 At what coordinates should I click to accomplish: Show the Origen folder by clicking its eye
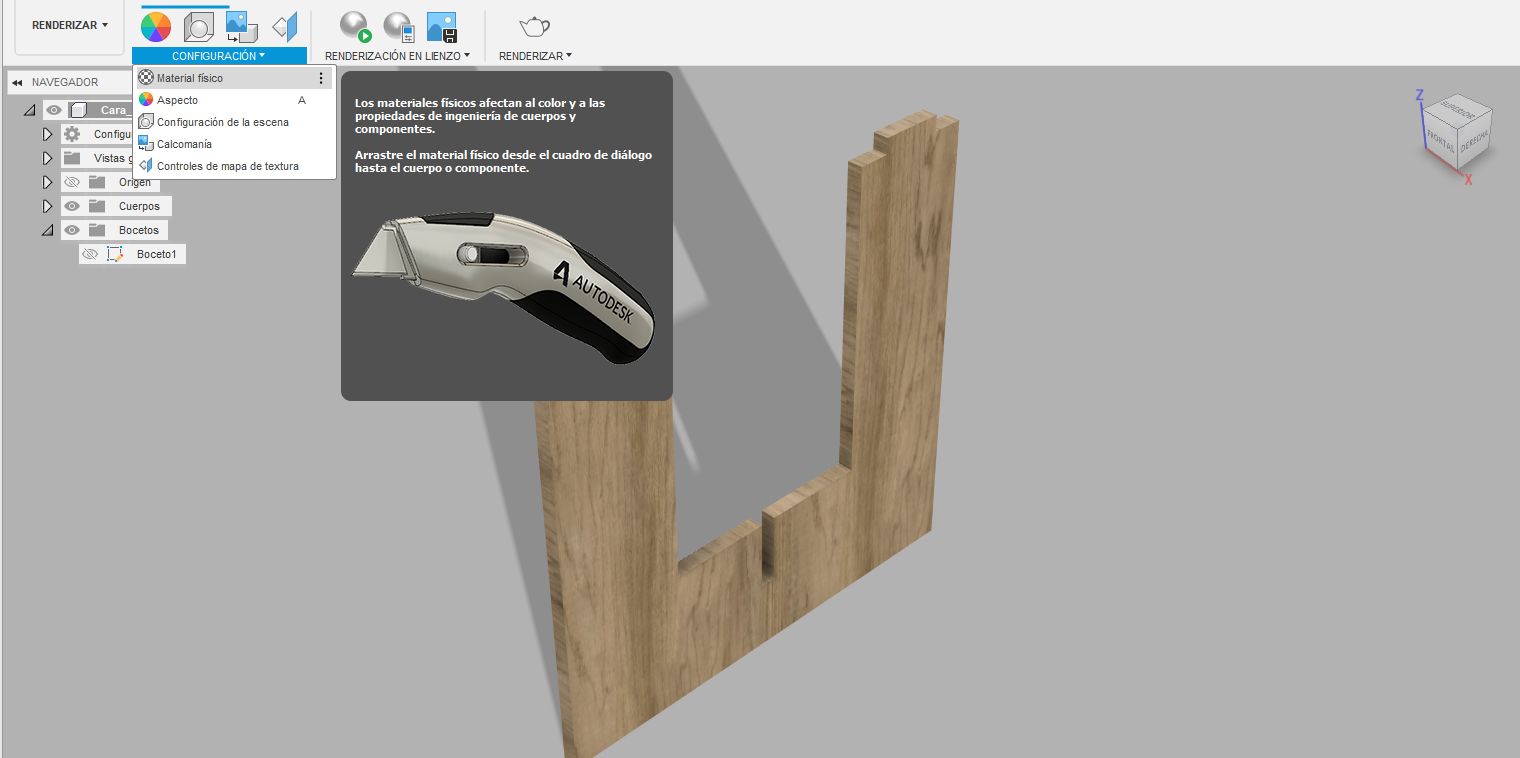(72, 181)
